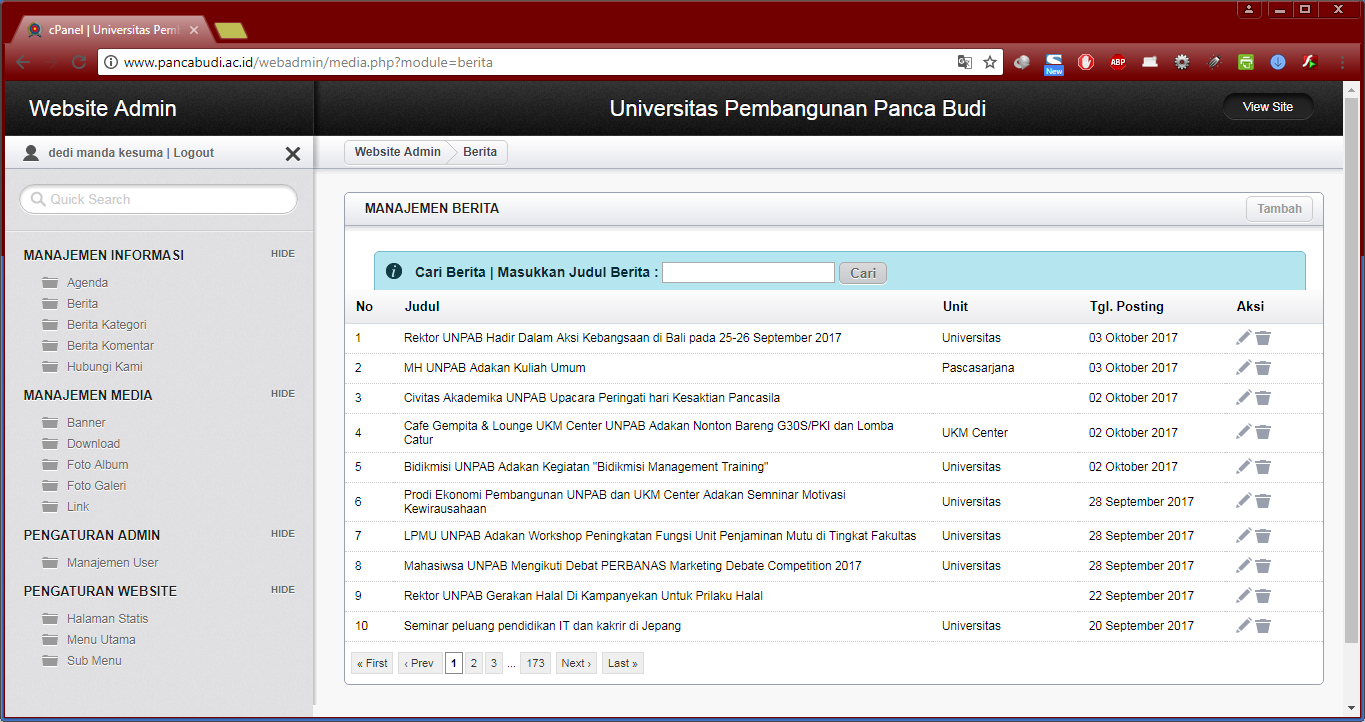Click the AdBlock Plus extension icon
This screenshot has height=722, width=1365.
click(1117, 62)
